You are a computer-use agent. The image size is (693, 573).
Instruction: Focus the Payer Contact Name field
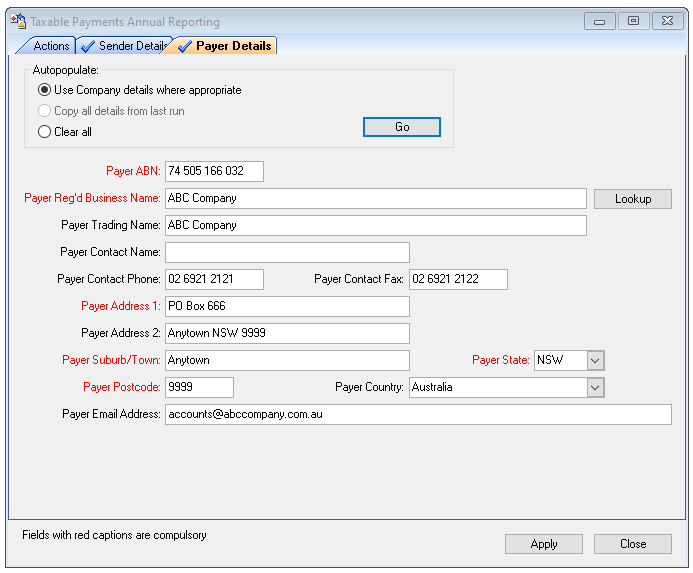click(x=287, y=252)
